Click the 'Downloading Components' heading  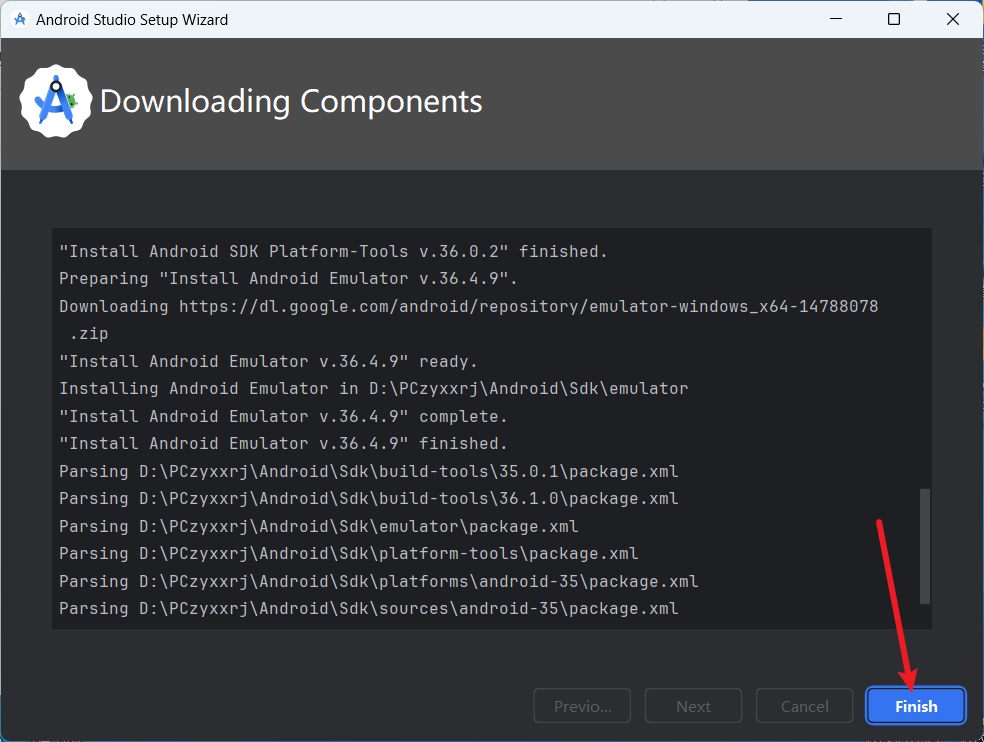291,102
